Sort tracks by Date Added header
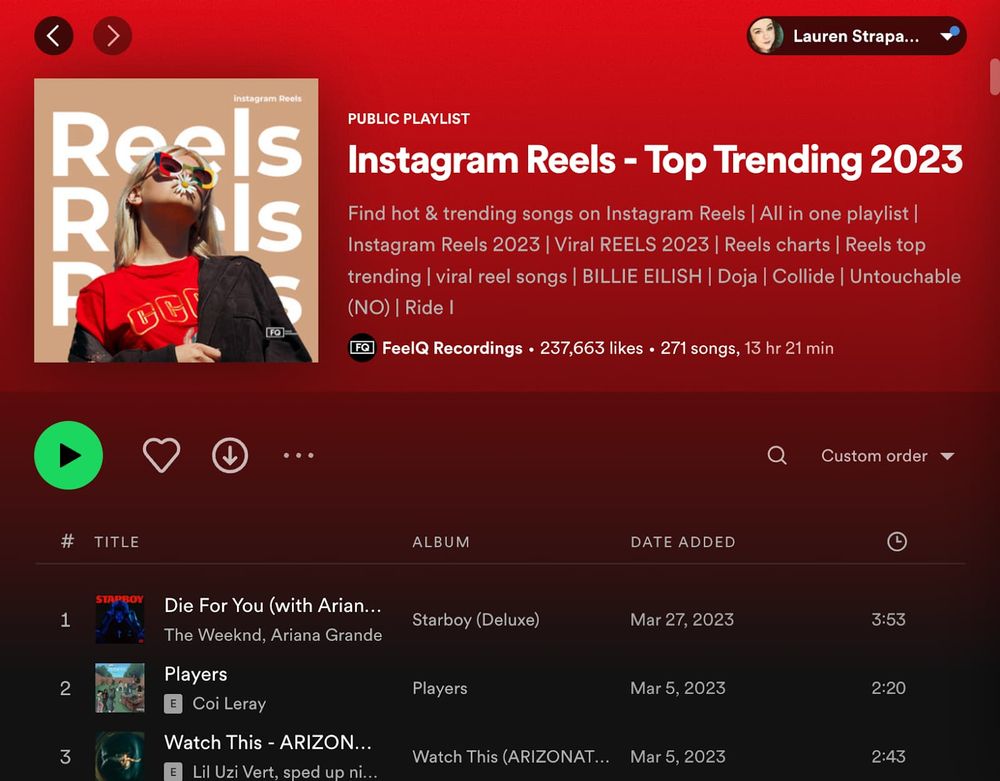The image size is (1000, 781). (x=682, y=542)
